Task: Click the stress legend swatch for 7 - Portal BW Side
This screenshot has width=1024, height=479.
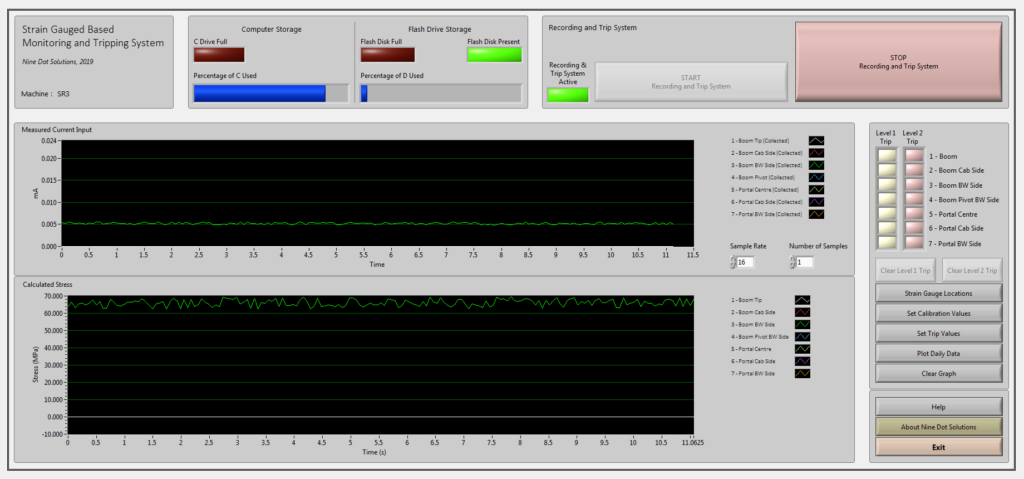Action: tap(803, 373)
